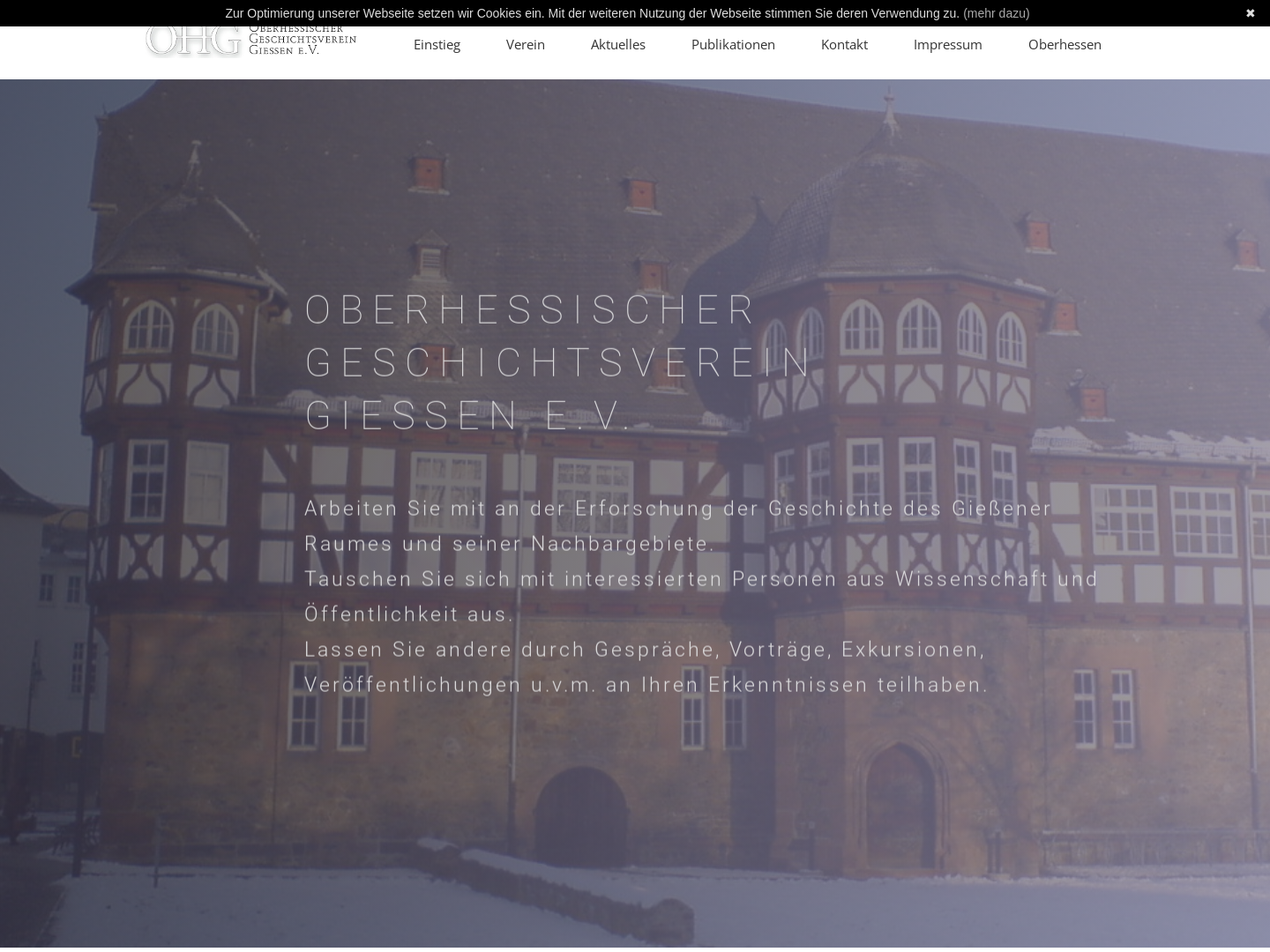The image size is (1270, 952).
Task: Click the text 'Lassen Sie andere durch Gespräche'
Action: pyautogui.click(x=512, y=650)
